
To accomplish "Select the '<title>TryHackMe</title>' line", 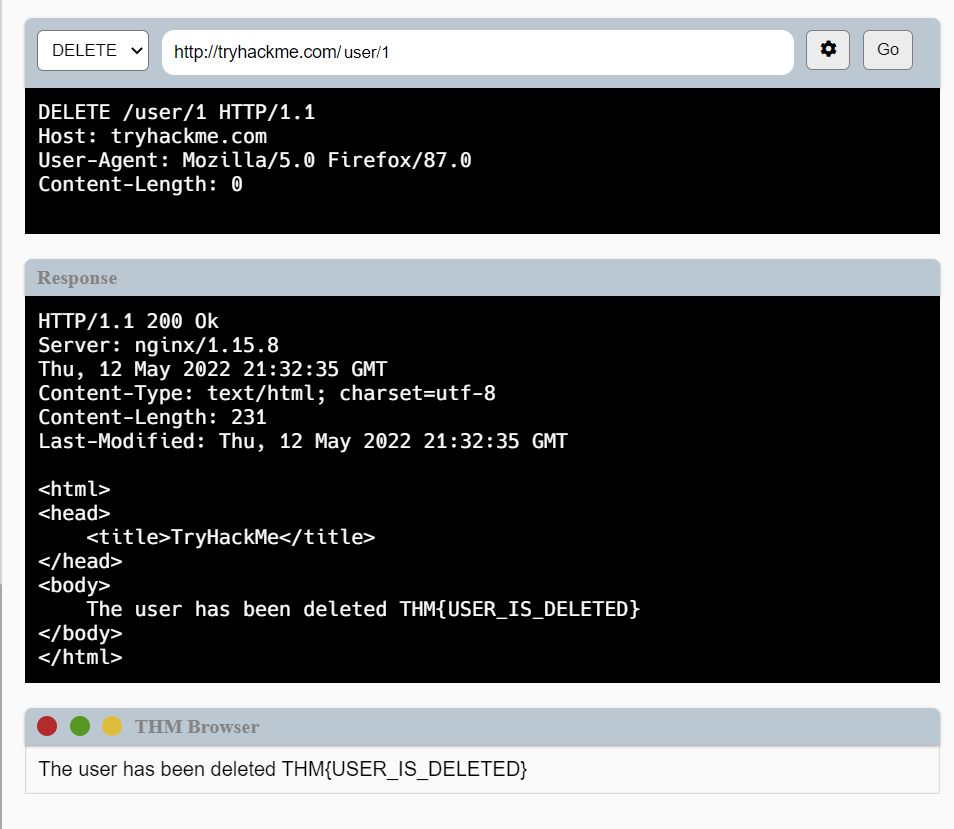I will point(231,537).
